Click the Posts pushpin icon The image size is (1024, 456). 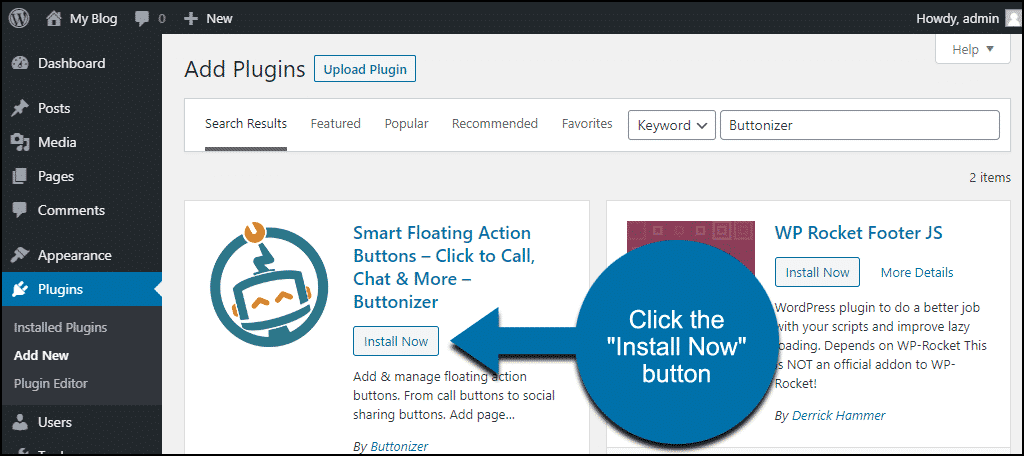coord(20,108)
